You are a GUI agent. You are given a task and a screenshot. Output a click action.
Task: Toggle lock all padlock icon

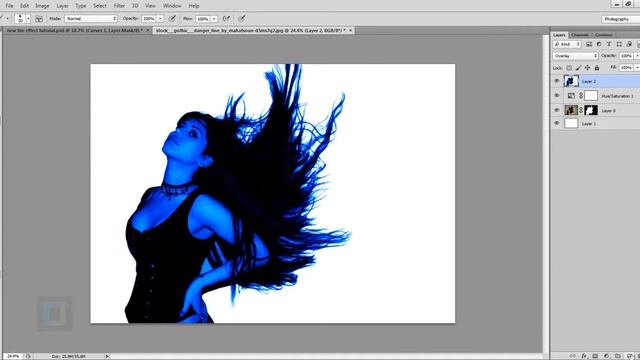tap(597, 68)
